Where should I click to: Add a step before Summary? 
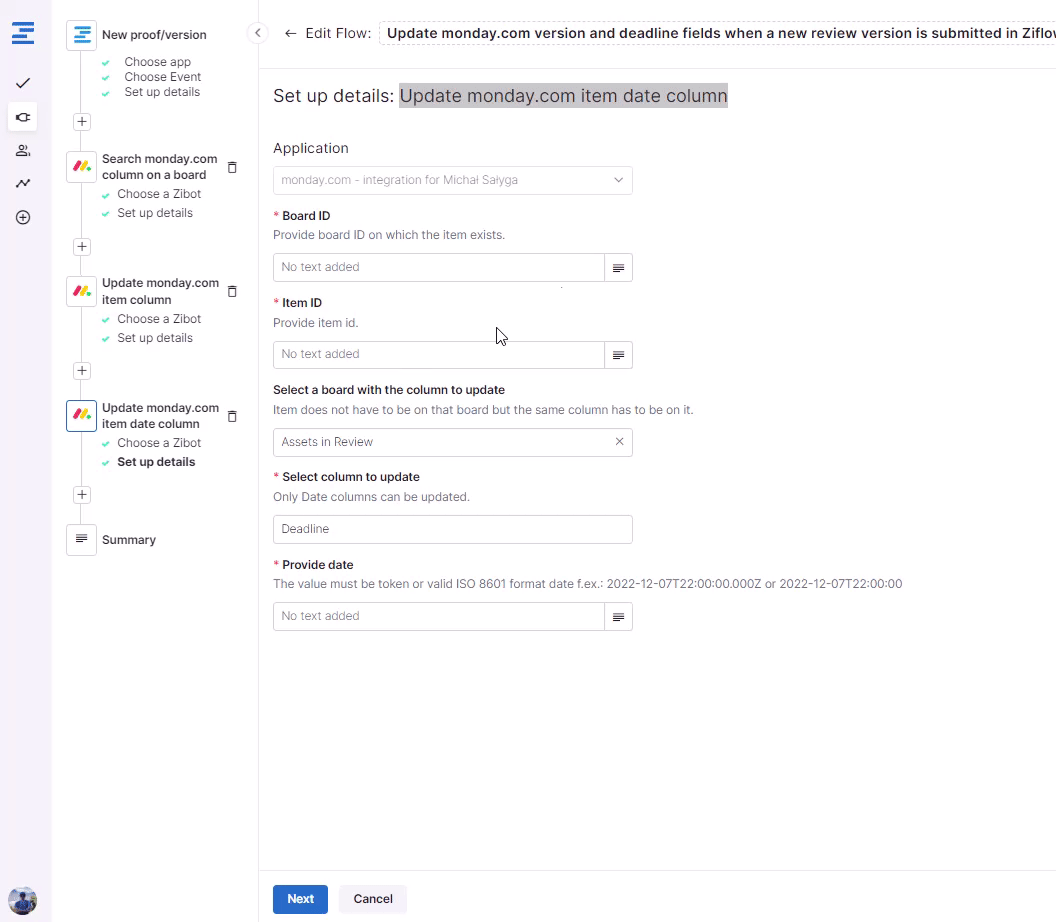tap(81, 495)
